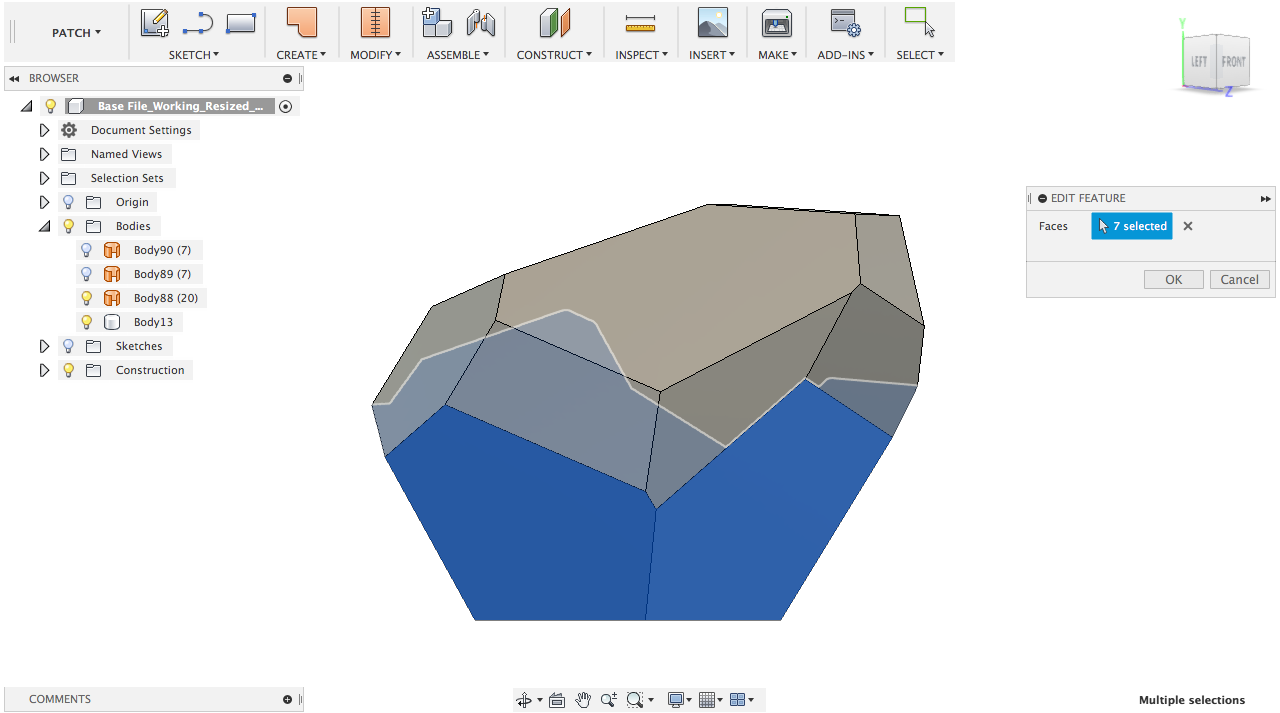Screen dimensions: 1280x713
Task: Toggle visibility lightbulb for Construction folder
Action: [x=68, y=370]
